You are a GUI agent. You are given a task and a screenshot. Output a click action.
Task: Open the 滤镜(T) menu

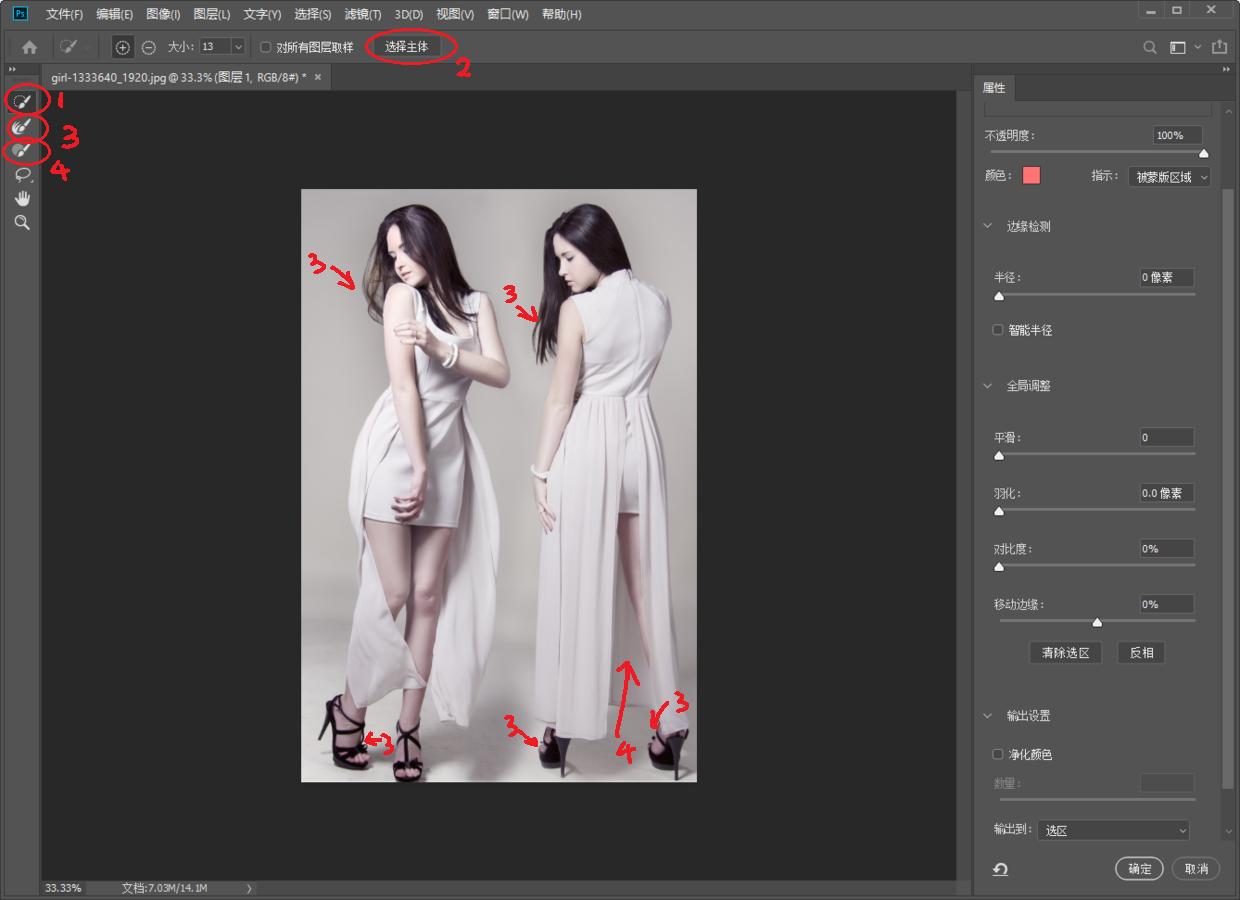pos(362,15)
